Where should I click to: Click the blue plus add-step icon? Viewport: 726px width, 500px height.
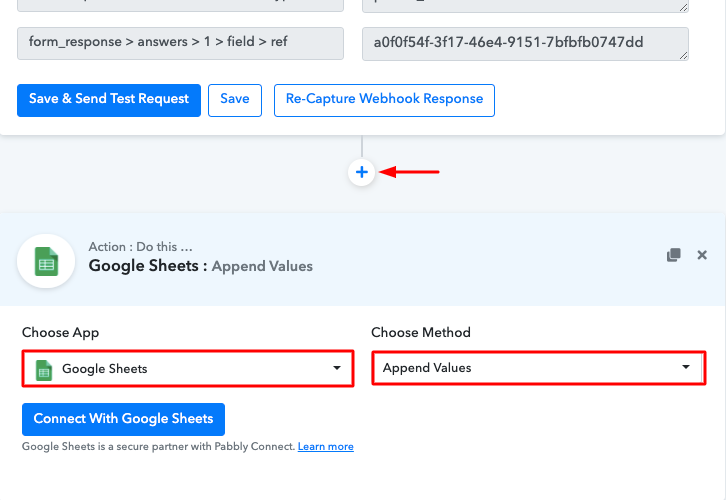click(x=362, y=172)
